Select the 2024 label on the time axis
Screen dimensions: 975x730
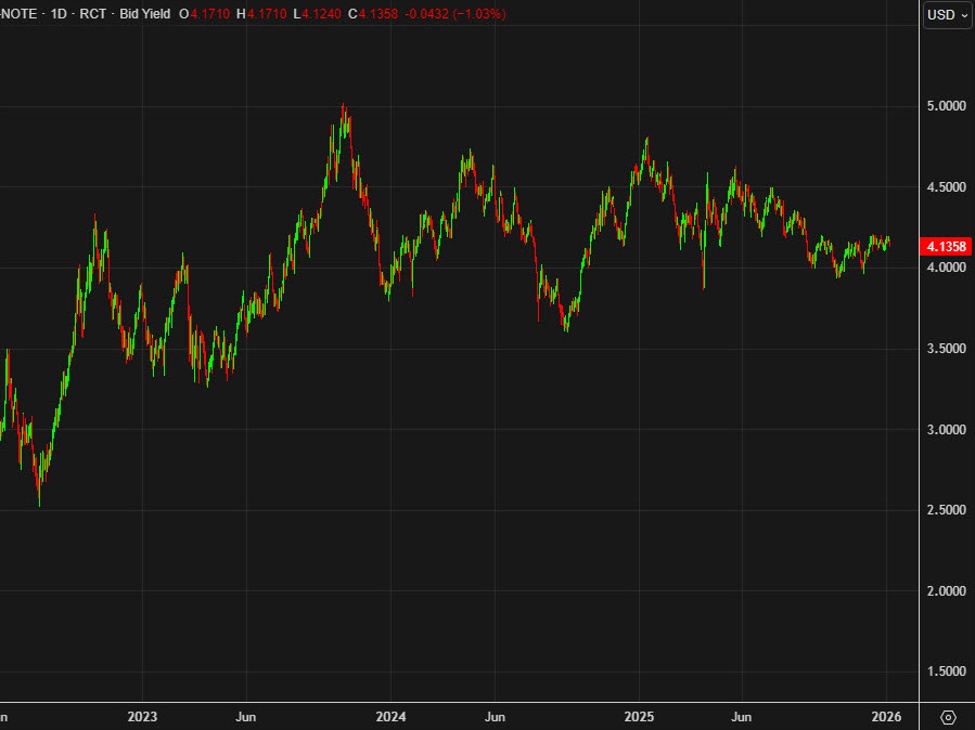pyautogui.click(x=390, y=717)
